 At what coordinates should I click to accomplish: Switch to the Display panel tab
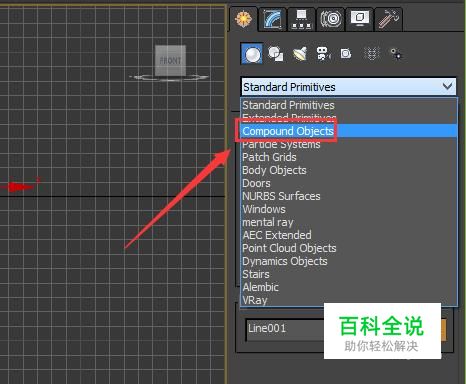359,19
